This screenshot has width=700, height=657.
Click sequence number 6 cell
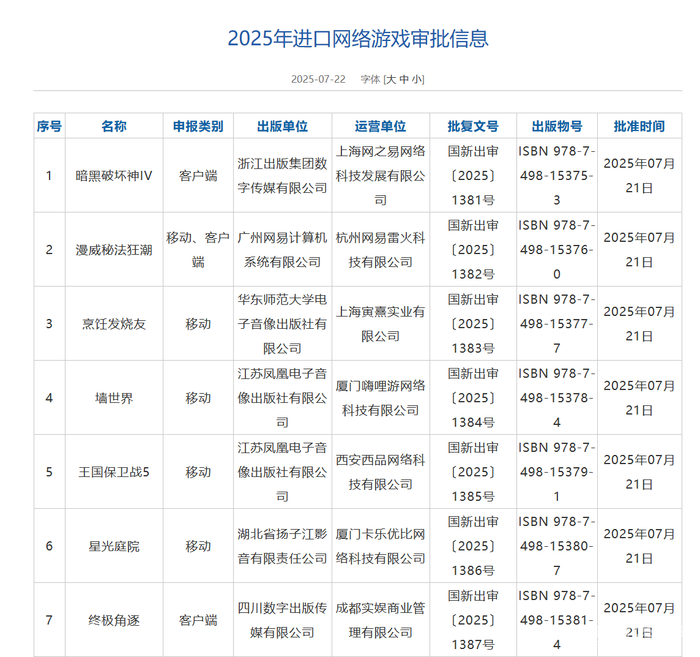click(x=49, y=546)
